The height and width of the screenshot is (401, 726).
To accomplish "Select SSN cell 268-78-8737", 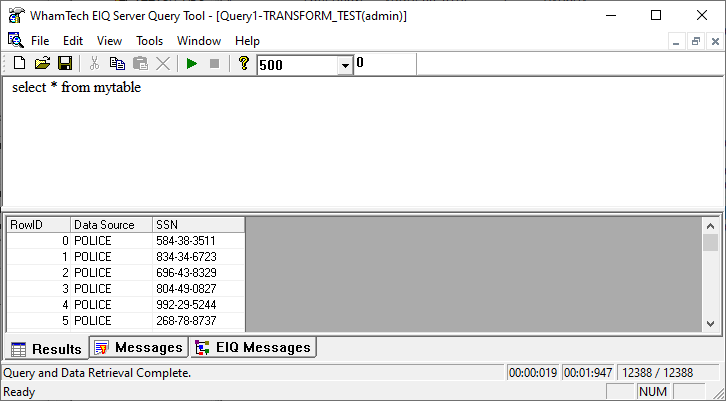I will point(199,320).
